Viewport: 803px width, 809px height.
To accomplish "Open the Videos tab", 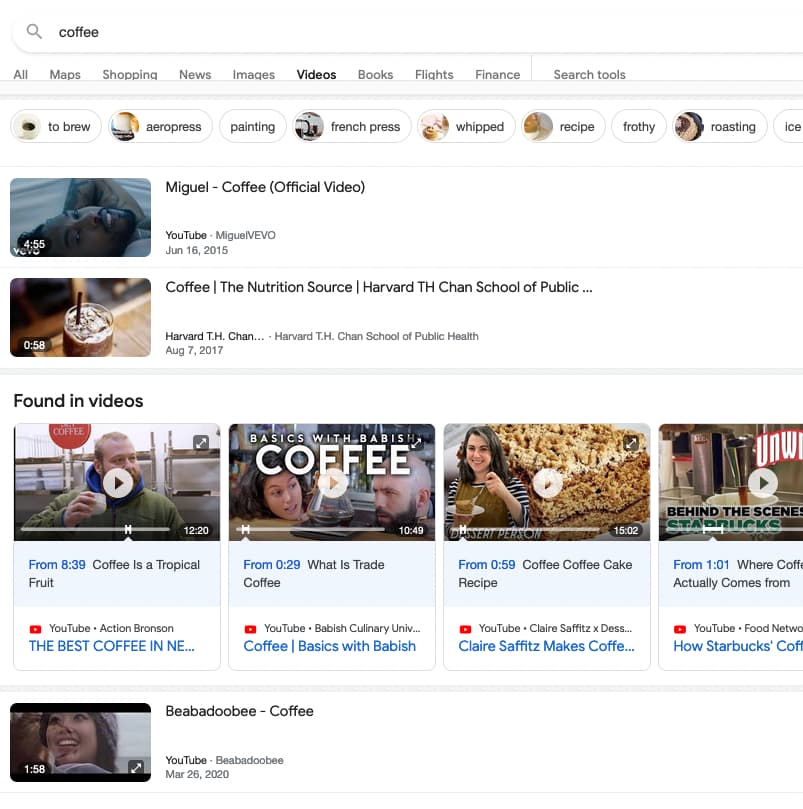I will tap(316, 74).
